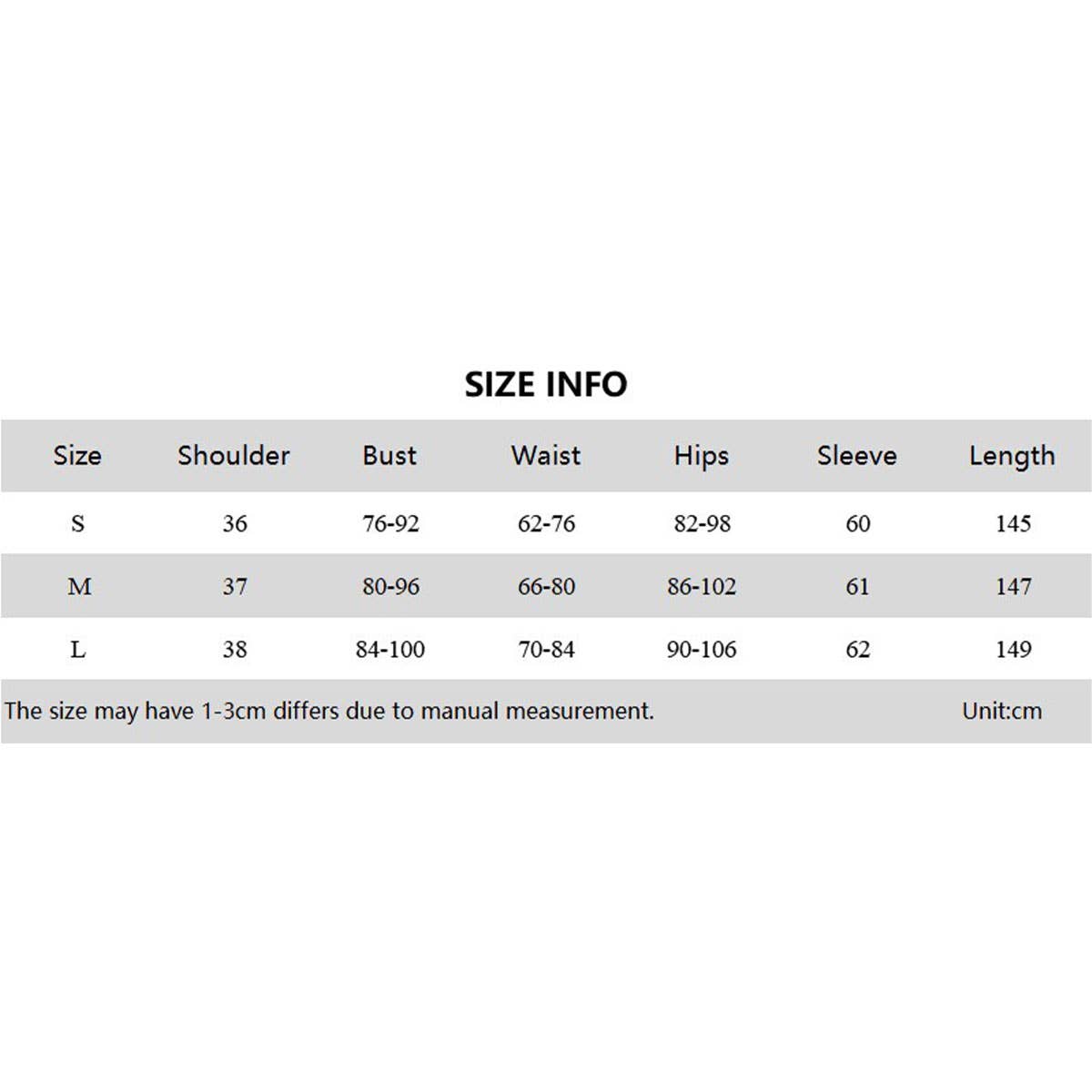Click the Hips column header

pyautogui.click(x=702, y=455)
